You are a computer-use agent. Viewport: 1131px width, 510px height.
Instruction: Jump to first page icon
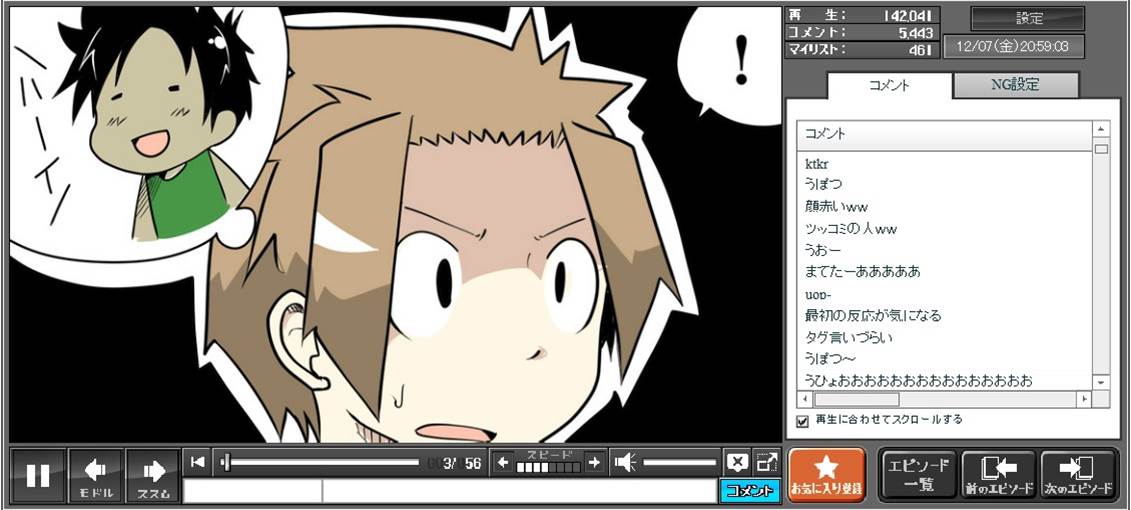click(x=198, y=461)
